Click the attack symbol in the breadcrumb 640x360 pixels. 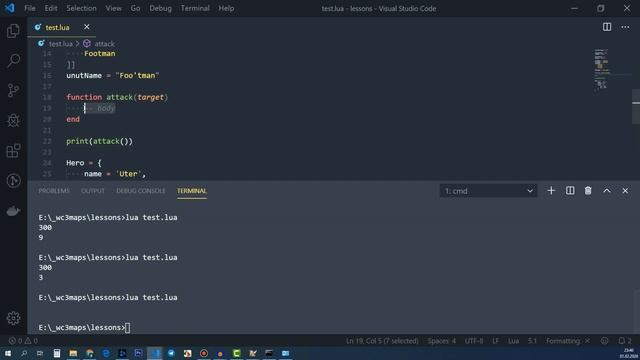(x=104, y=44)
